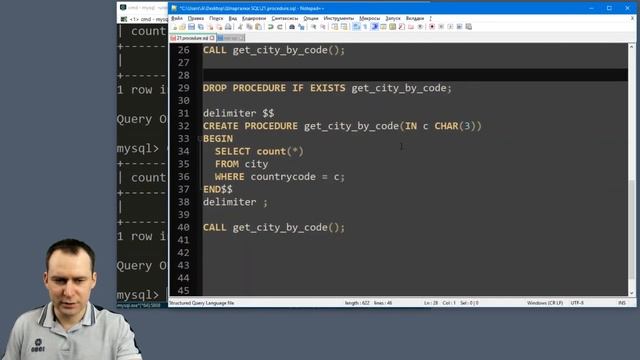
Task: Click the empty highlighted line 28
Action: (x=415, y=75)
